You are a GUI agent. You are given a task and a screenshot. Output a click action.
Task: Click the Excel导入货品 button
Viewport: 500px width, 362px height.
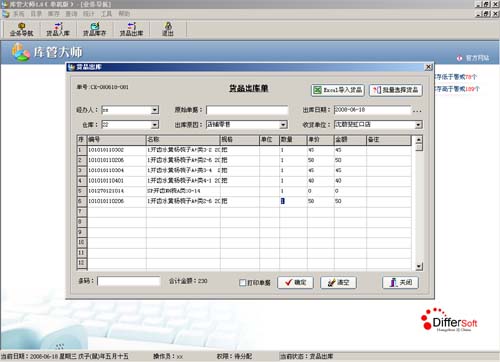pyautogui.click(x=338, y=90)
